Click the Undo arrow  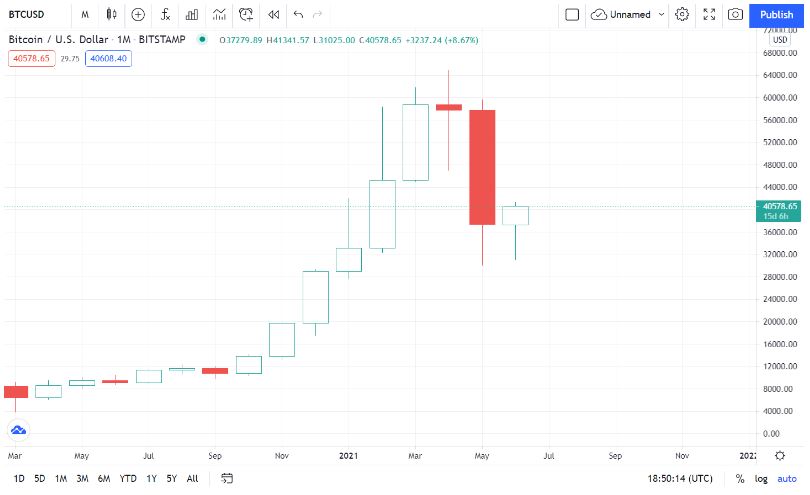coord(298,15)
